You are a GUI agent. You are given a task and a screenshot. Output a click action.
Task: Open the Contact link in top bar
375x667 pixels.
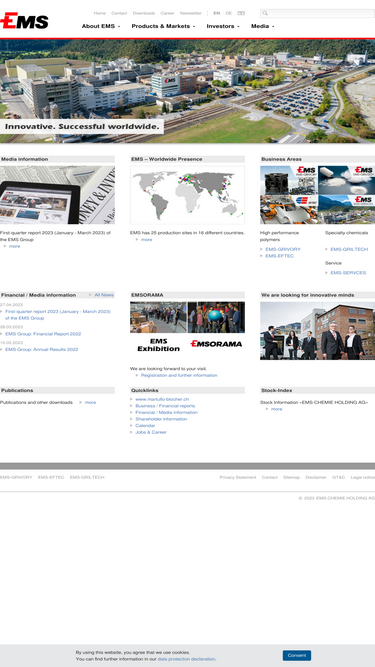tap(119, 13)
